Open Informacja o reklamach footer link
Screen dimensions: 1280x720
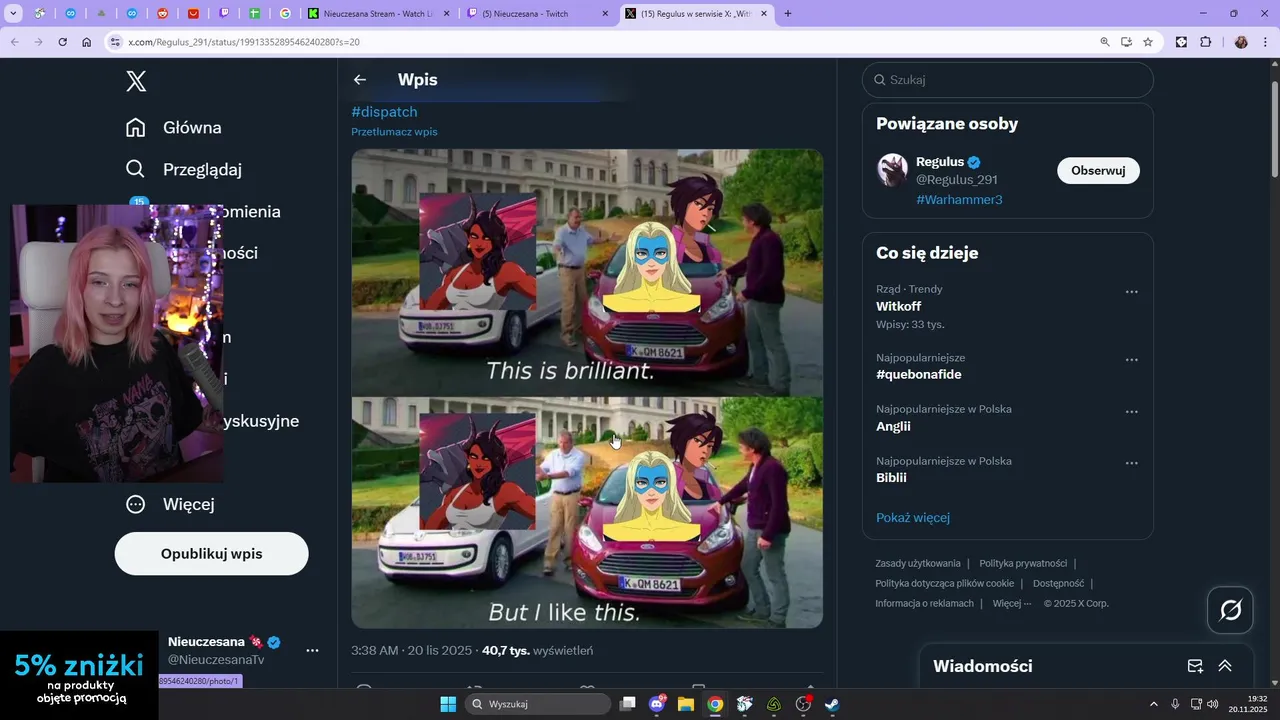click(924, 604)
